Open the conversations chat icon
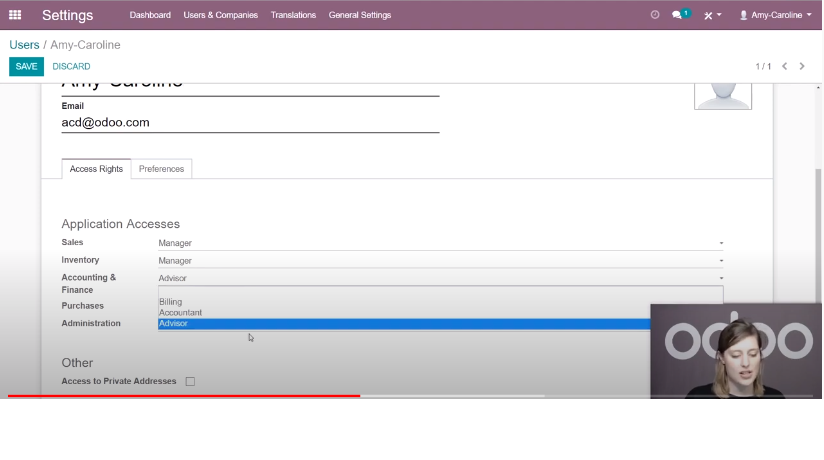 pyautogui.click(x=681, y=15)
